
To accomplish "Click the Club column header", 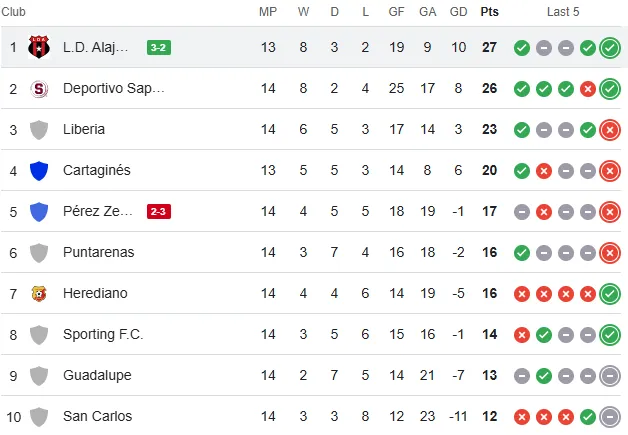I will tap(14, 12).
